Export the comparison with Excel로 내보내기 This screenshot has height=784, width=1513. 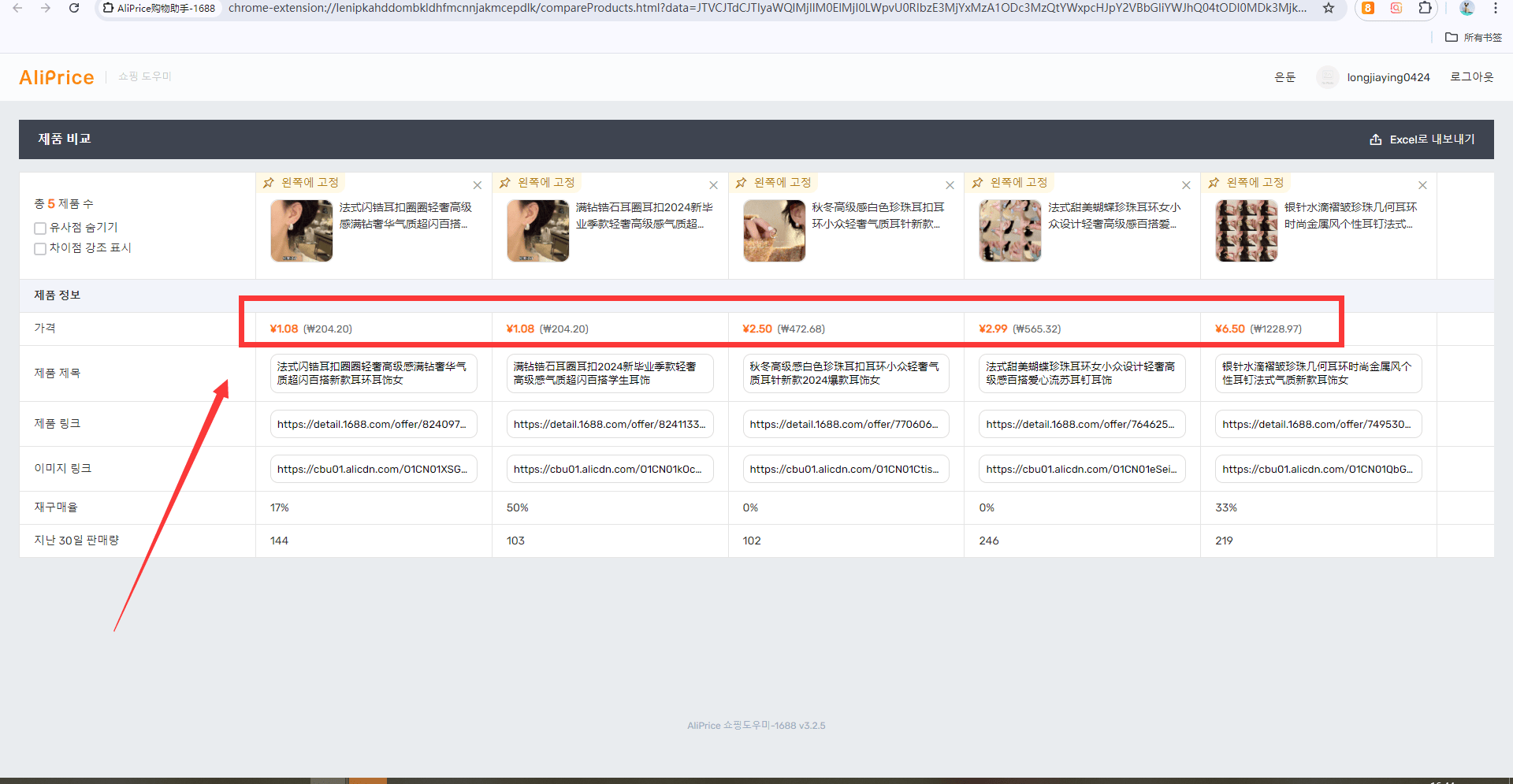(x=1422, y=139)
